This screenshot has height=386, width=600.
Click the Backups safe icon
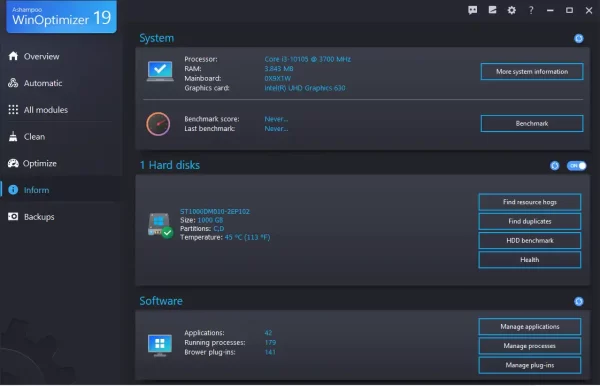point(13,217)
